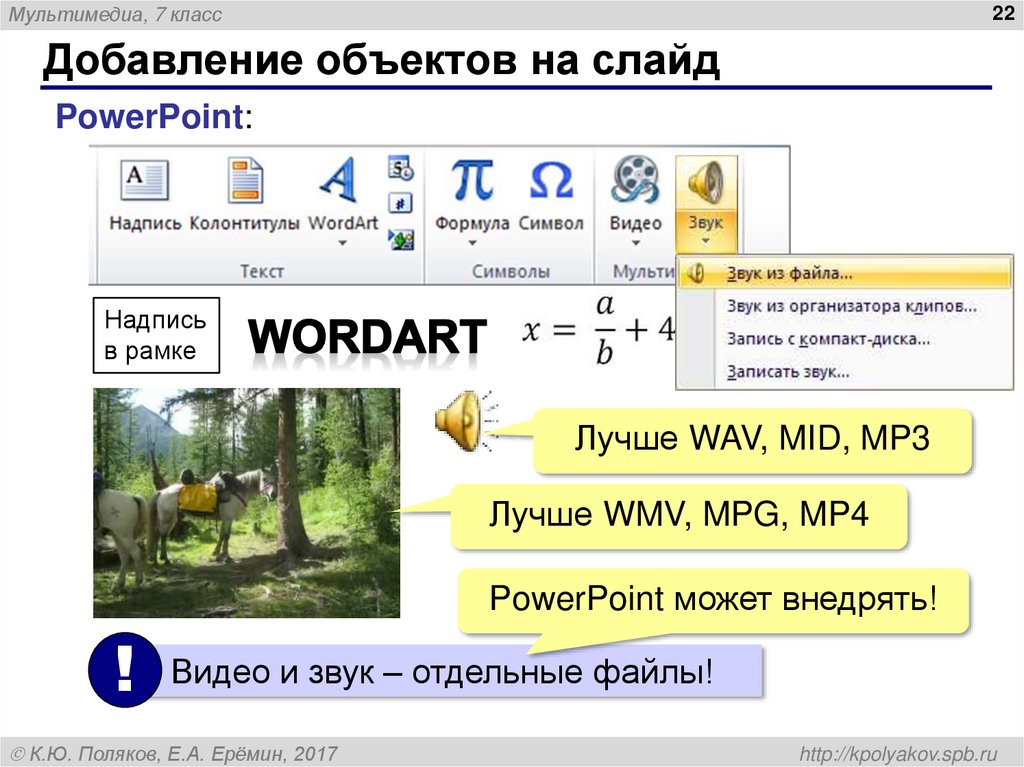Click the Текст group label

(262, 271)
